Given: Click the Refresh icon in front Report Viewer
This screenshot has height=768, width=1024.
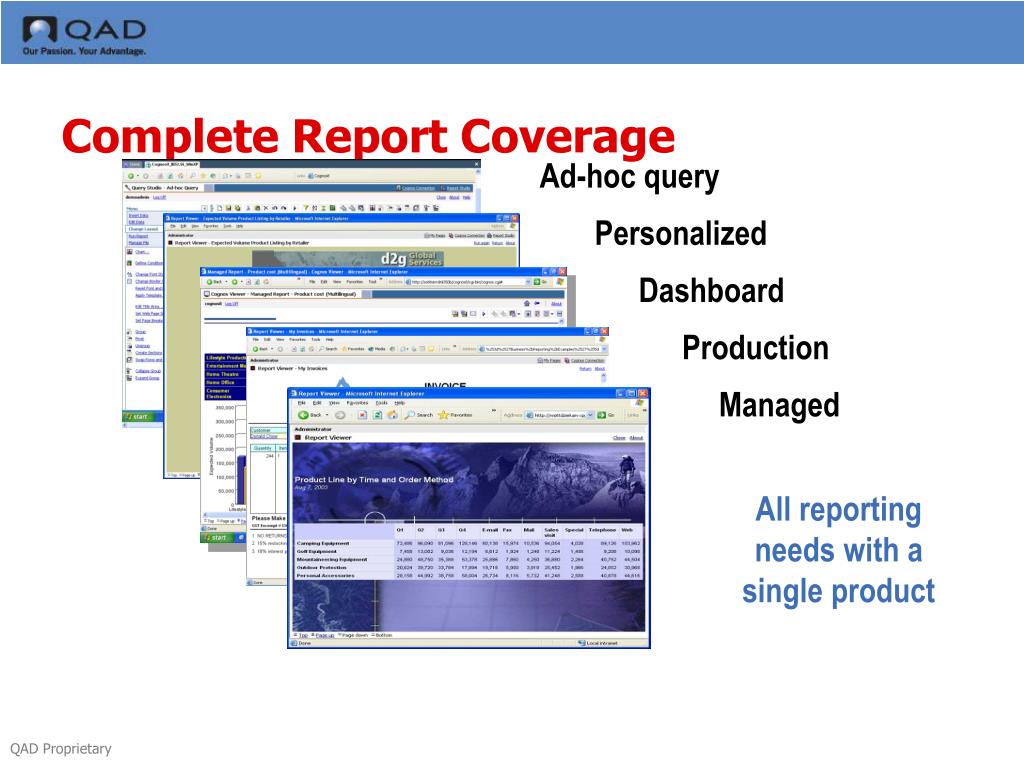Looking at the screenshot, I should coord(377,415).
